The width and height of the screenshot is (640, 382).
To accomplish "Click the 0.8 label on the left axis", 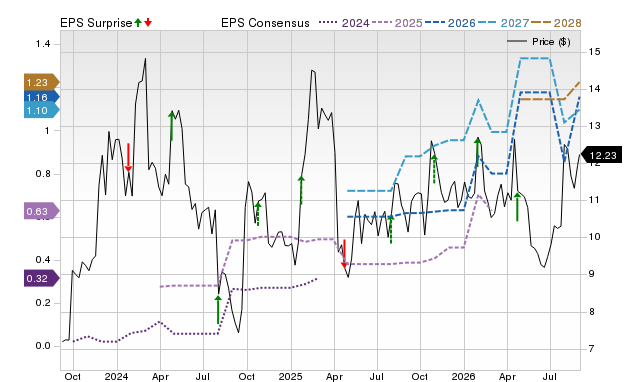I will pyautogui.click(x=42, y=174).
